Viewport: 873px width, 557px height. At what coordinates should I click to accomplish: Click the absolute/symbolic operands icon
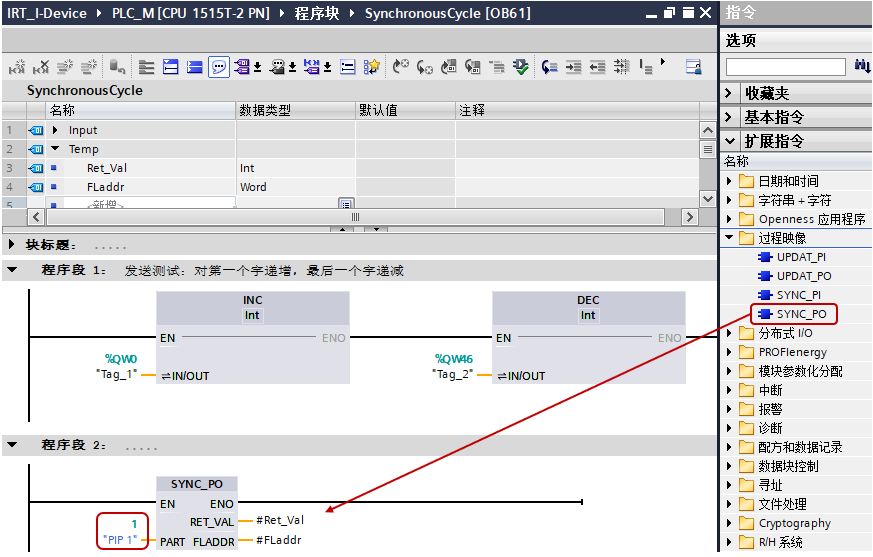click(242, 67)
